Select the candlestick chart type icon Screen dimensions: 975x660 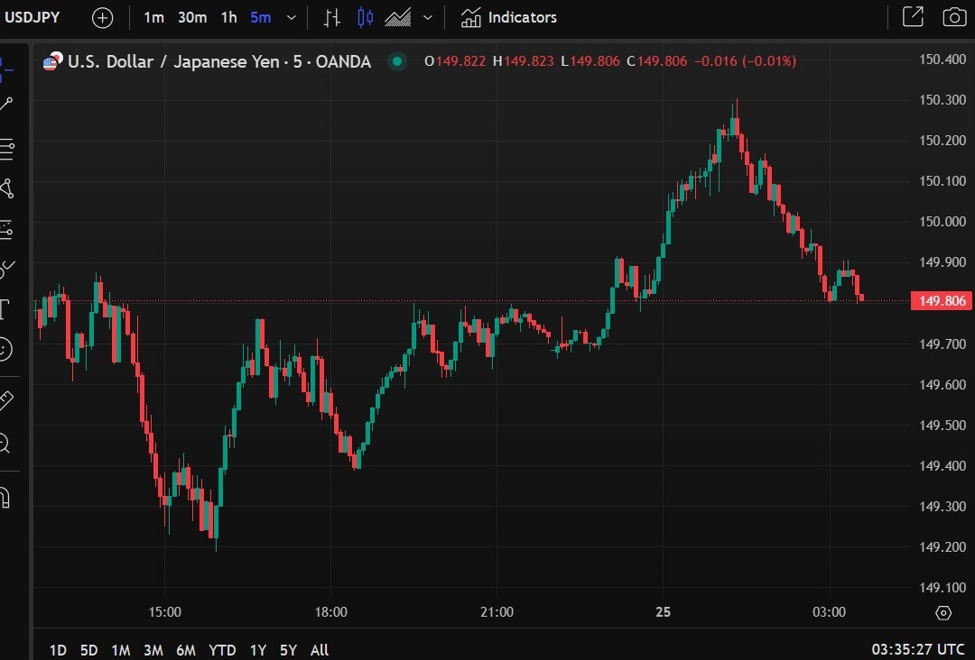point(365,18)
